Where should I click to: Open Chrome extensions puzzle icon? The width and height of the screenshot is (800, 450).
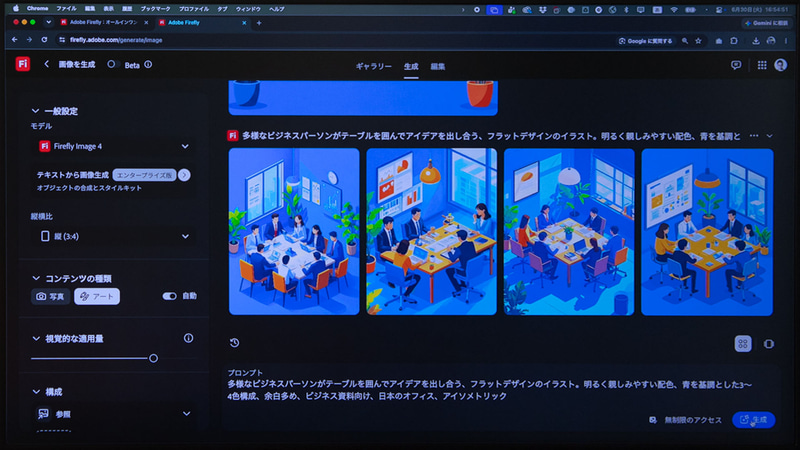[734, 41]
